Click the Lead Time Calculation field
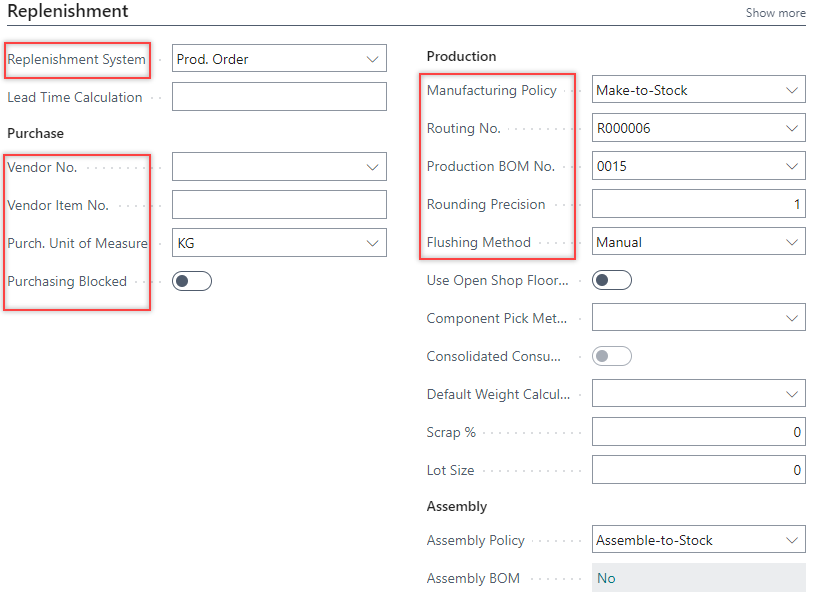Image resolution: width=815 pixels, height=606 pixels. (279, 97)
